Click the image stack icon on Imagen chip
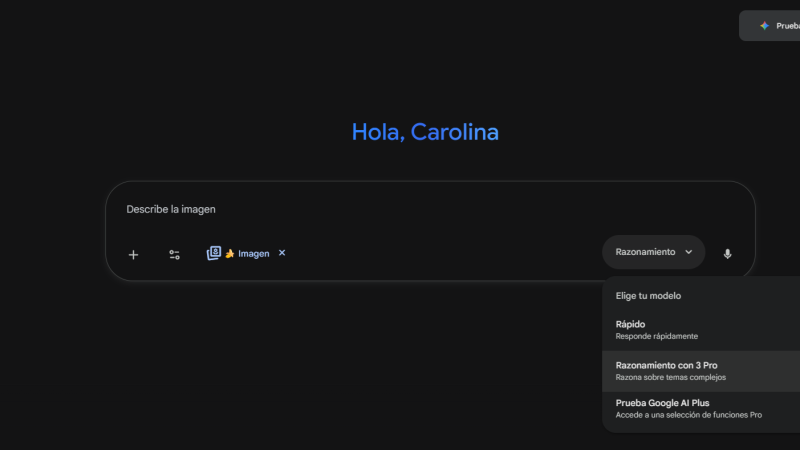Viewport: 800px width, 450px height. tap(213, 253)
